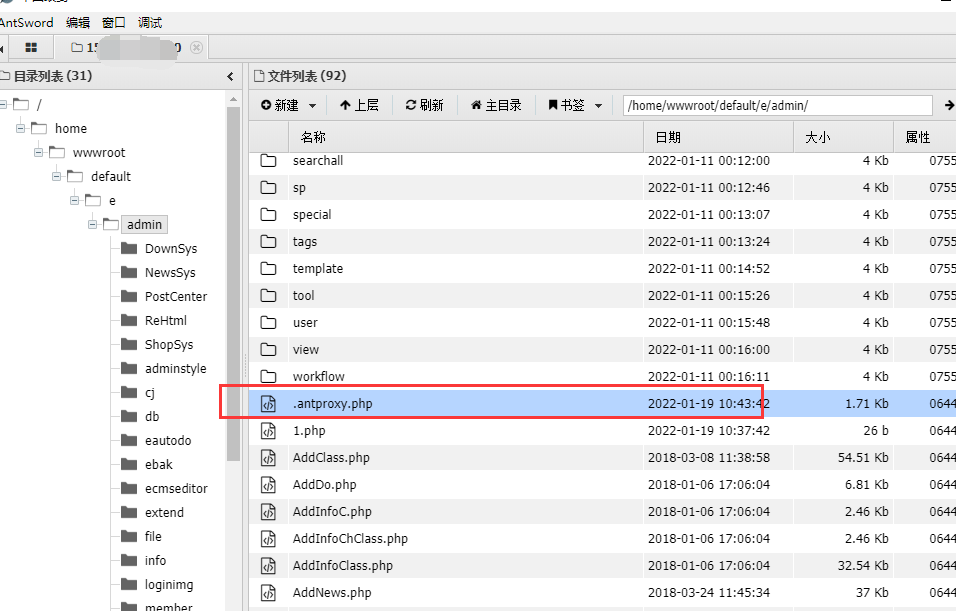Collapse the directory list panel chevron
The width and height of the screenshot is (956, 611).
click(230, 76)
